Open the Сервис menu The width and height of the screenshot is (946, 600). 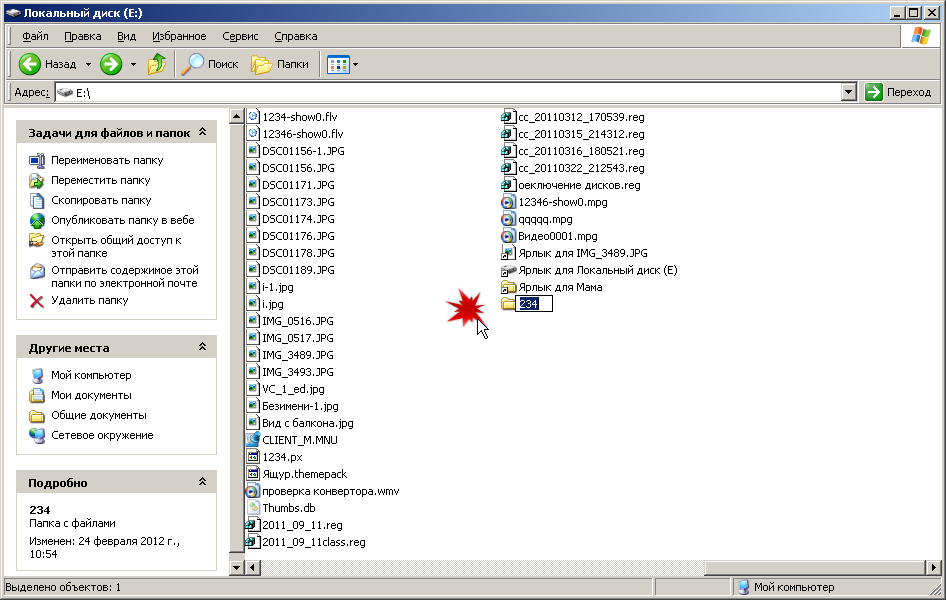click(x=240, y=36)
